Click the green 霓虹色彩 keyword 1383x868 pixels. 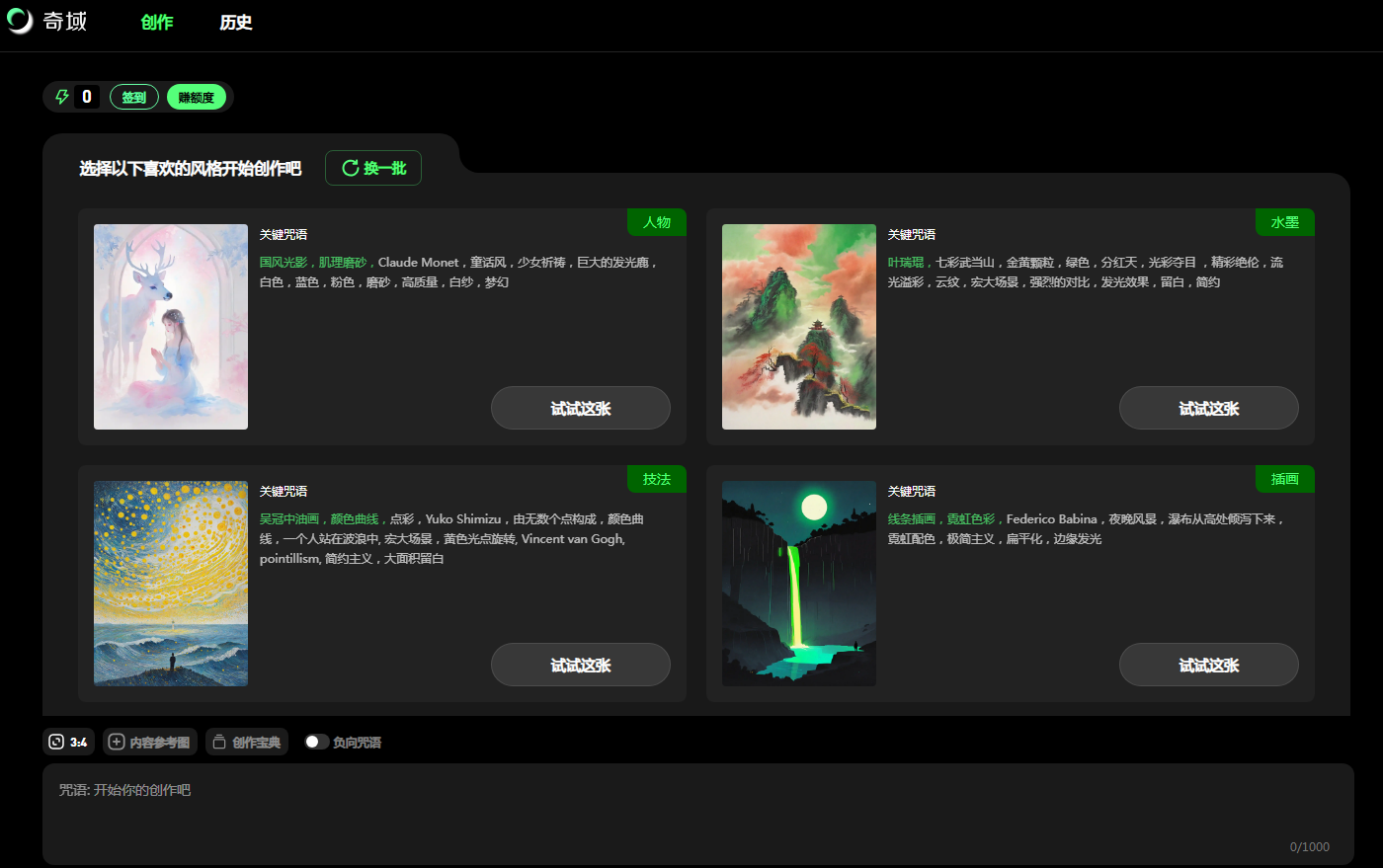pyautogui.click(x=971, y=519)
